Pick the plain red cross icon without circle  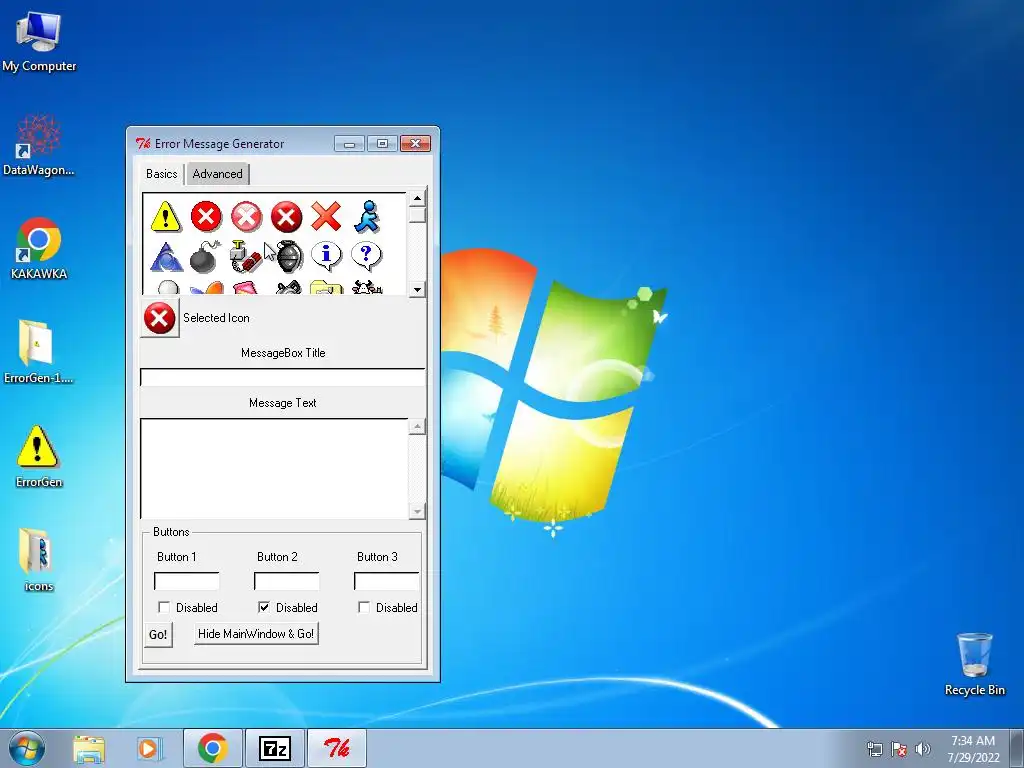point(326,216)
